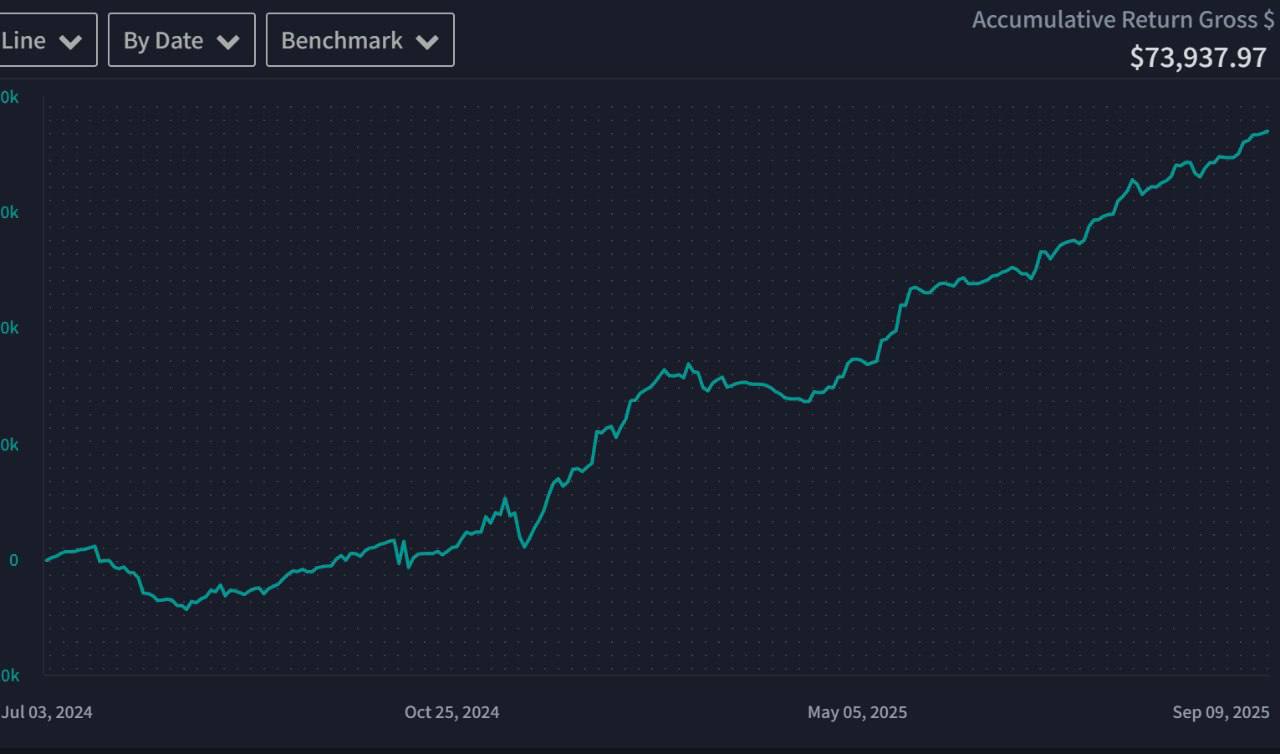Click the Oct 25, 2024 x-axis label
The image size is (1280, 754).
click(452, 712)
